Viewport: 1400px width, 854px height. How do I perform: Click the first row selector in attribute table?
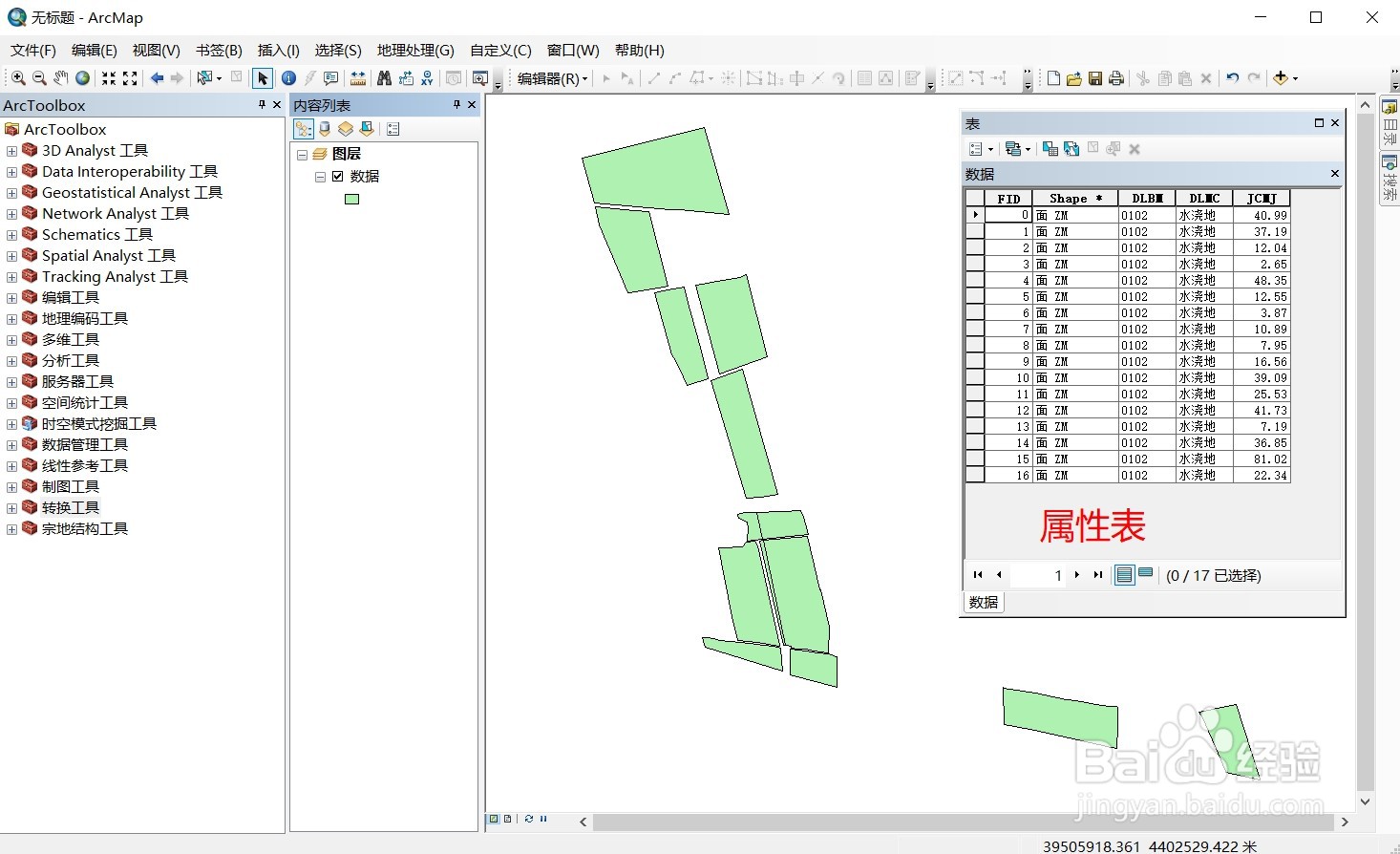[975, 214]
